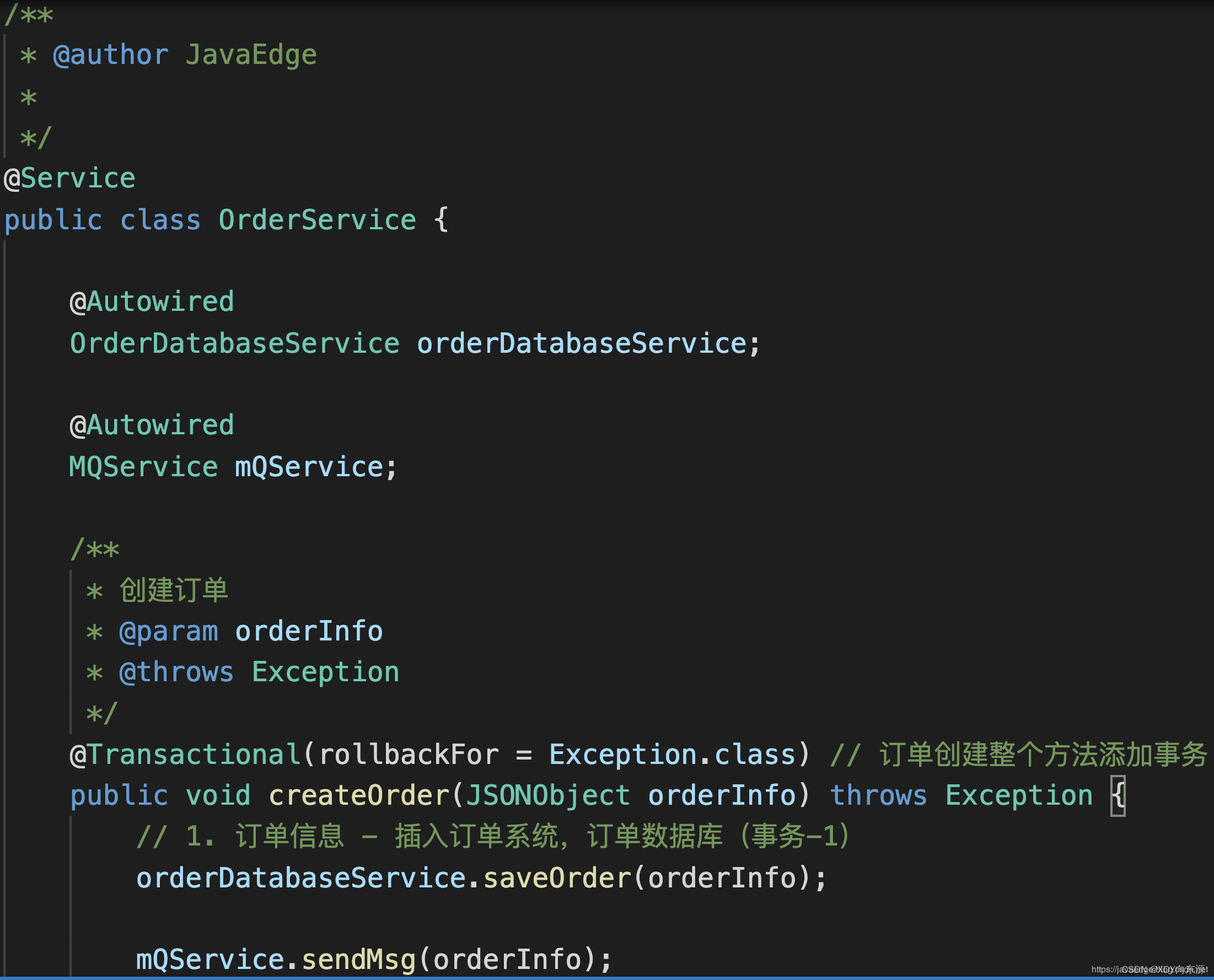Click the @param tag in the Javadoc
The height and width of the screenshot is (980, 1214).
point(168,631)
